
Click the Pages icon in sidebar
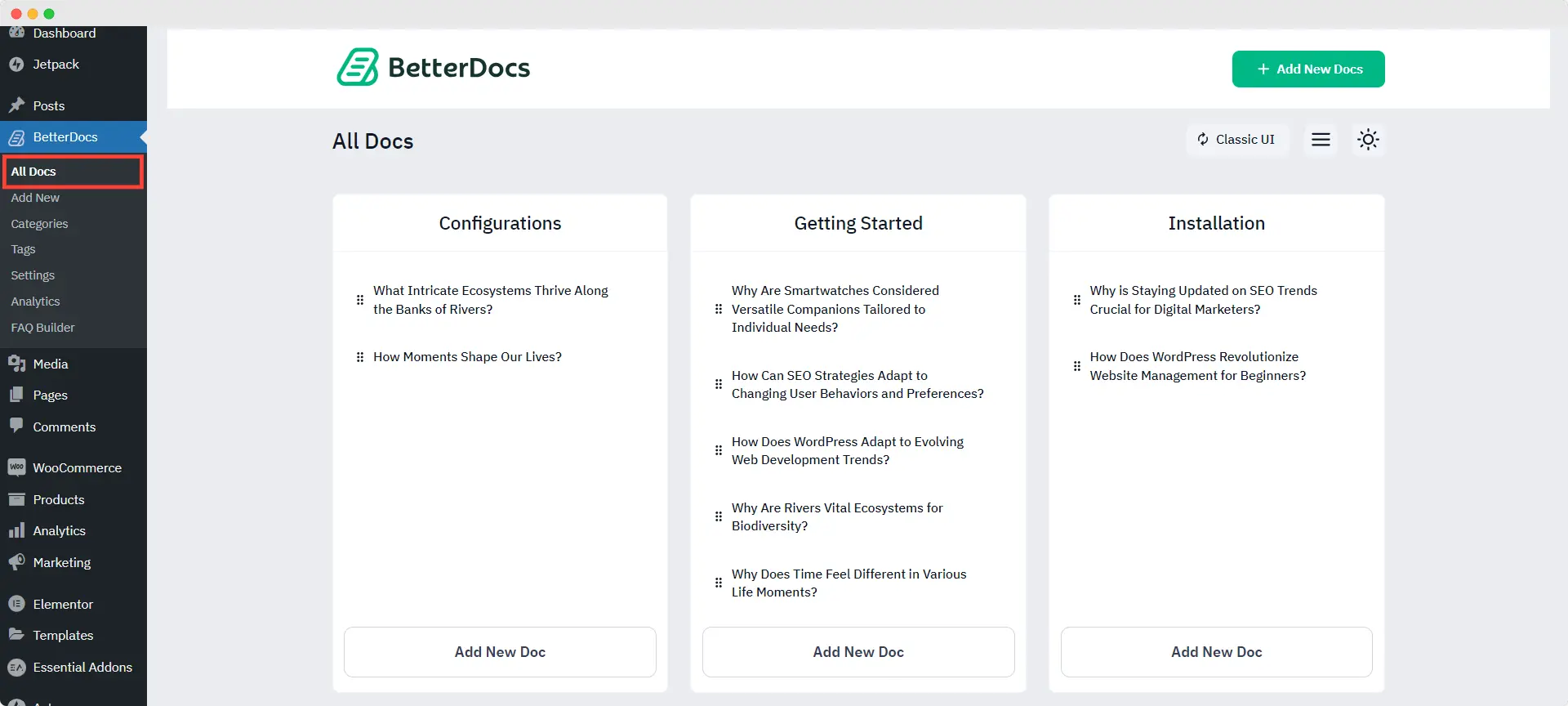tap(16, 395)
